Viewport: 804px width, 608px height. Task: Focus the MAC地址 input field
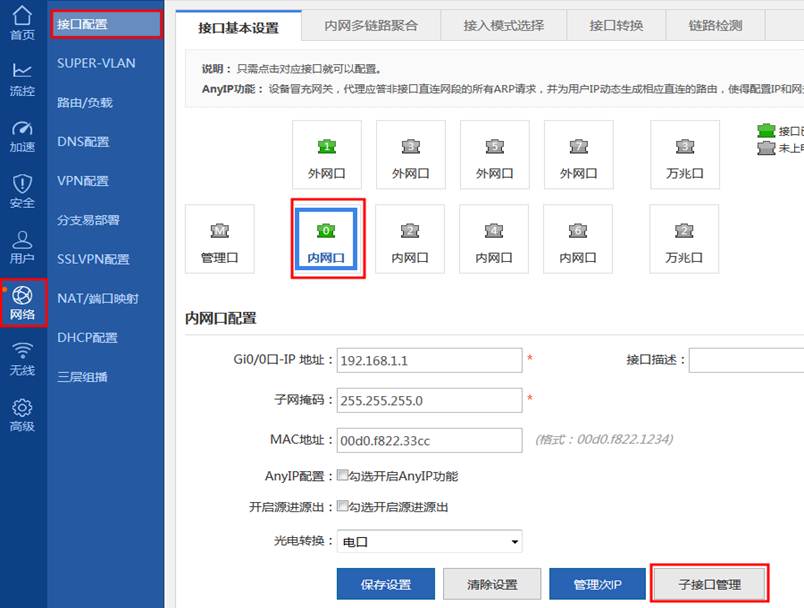[430, 440]
